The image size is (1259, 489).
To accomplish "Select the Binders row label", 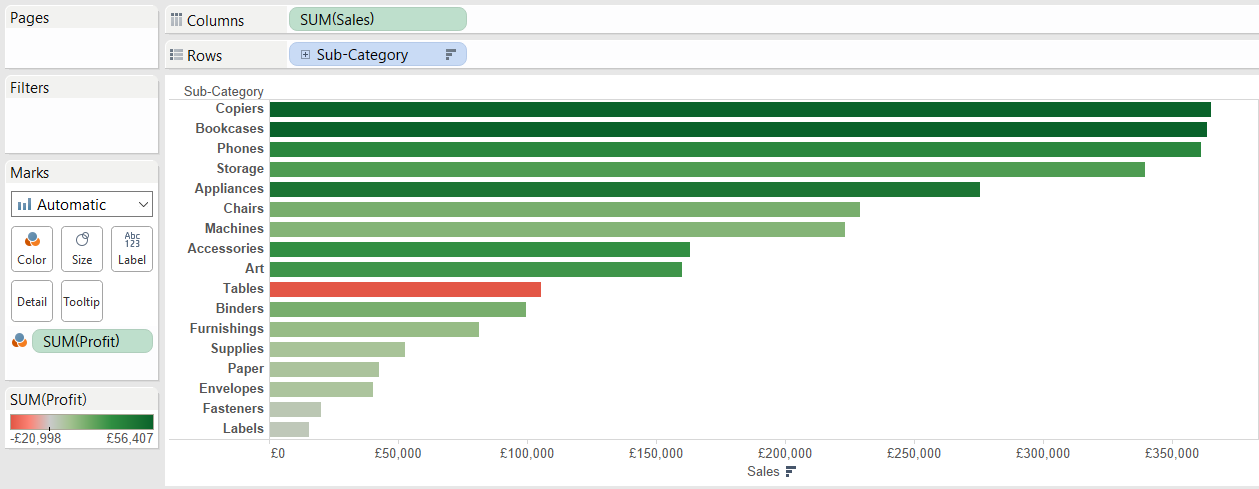I will 240,309.
